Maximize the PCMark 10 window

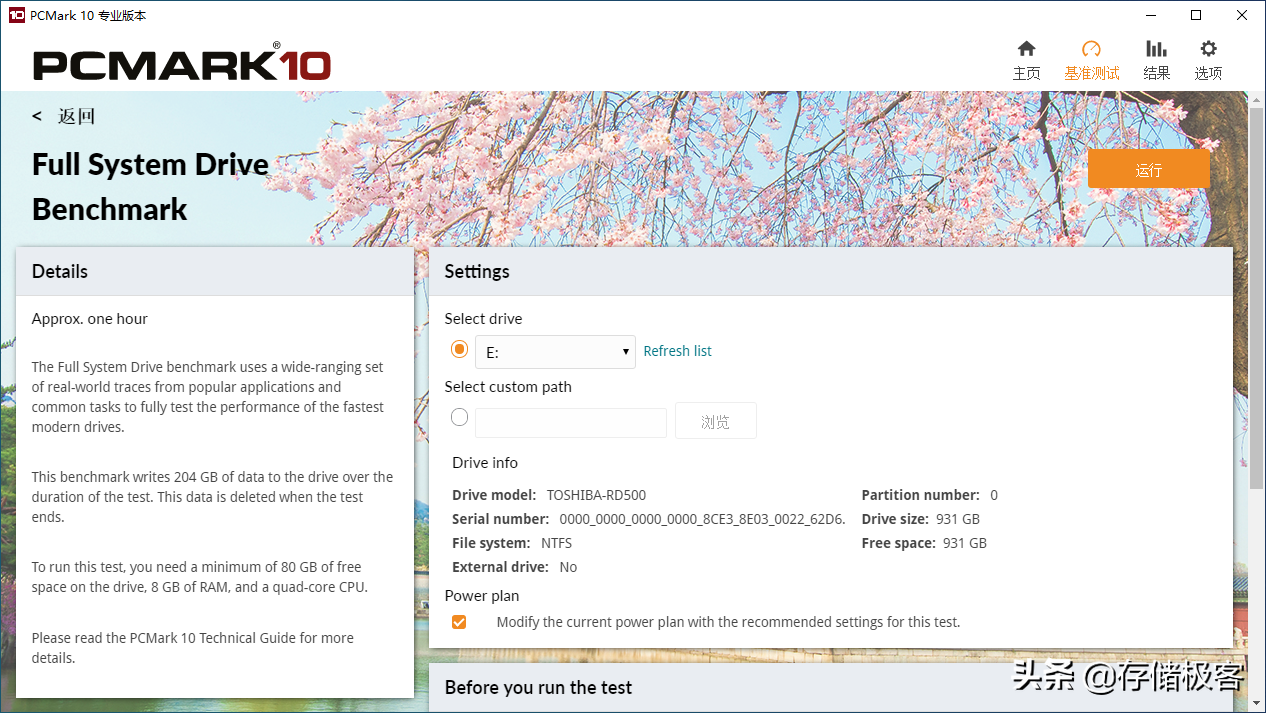click(1195, 15)
